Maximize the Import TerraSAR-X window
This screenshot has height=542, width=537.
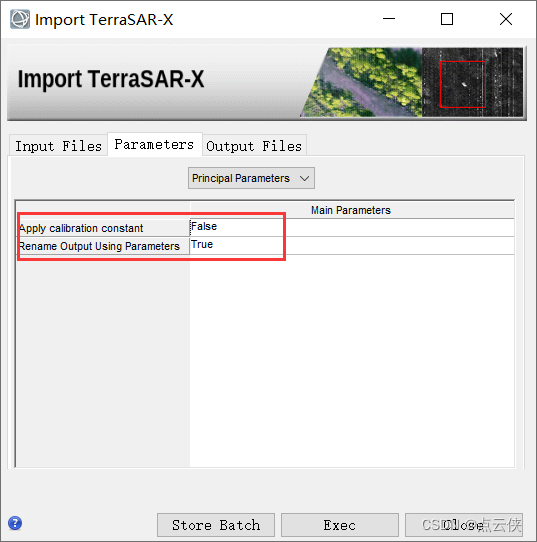coord(447,19)
